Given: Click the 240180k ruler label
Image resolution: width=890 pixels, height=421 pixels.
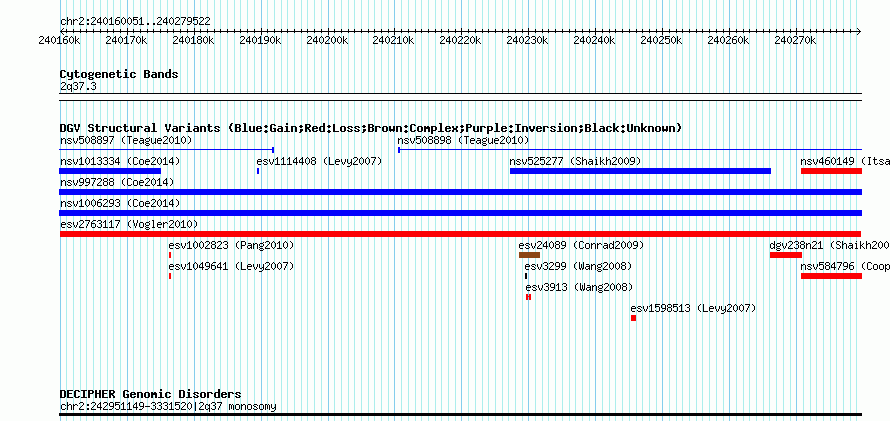Looking at the screenshot, I should coord(193,40).
